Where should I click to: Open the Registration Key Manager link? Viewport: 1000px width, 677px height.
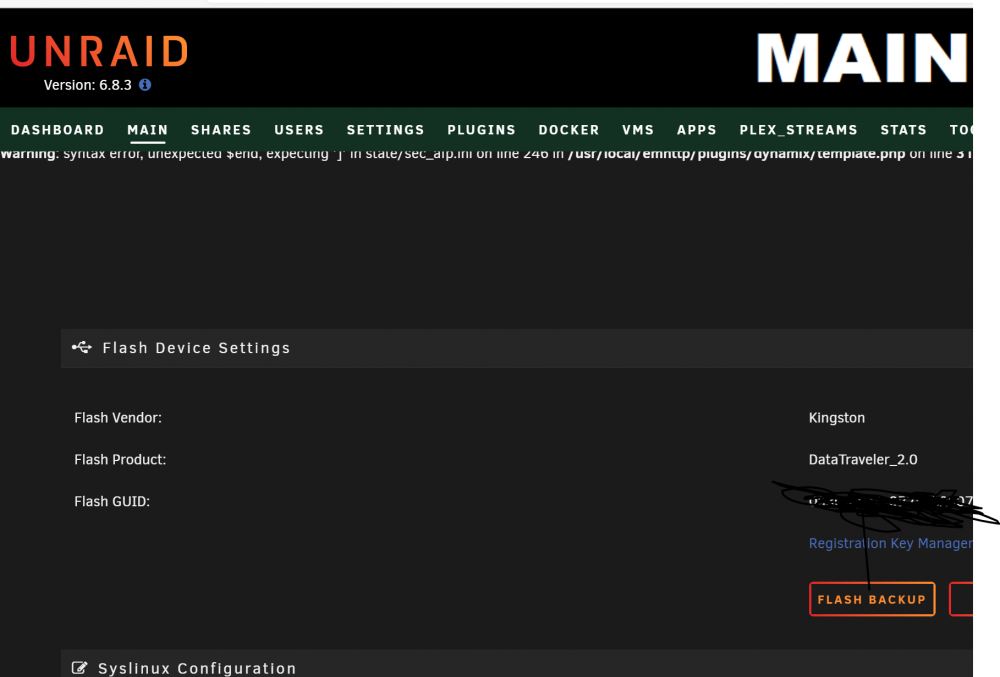890,543
